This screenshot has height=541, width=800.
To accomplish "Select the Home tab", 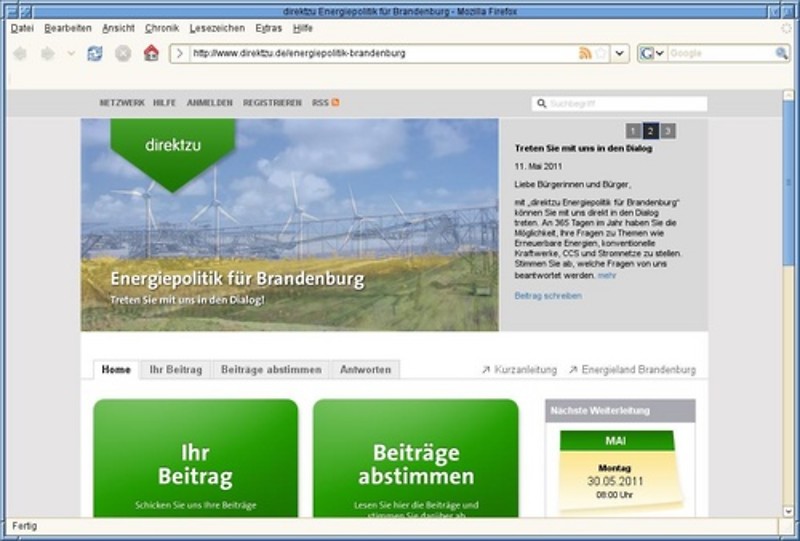I will pyautogui.click(x=116, y=370).
